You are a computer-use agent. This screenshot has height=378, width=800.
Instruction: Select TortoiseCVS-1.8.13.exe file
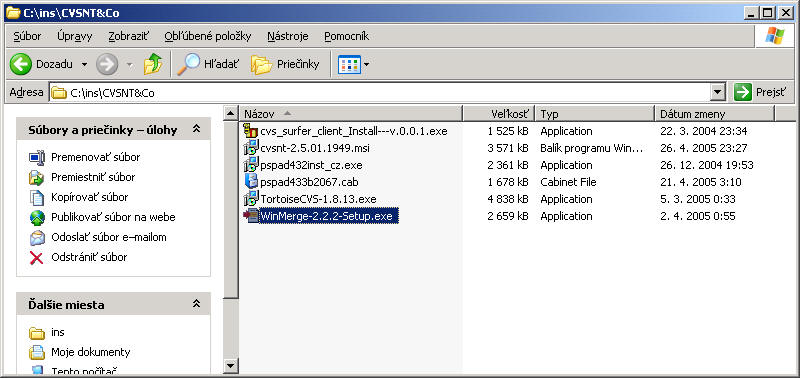[318, 199]
